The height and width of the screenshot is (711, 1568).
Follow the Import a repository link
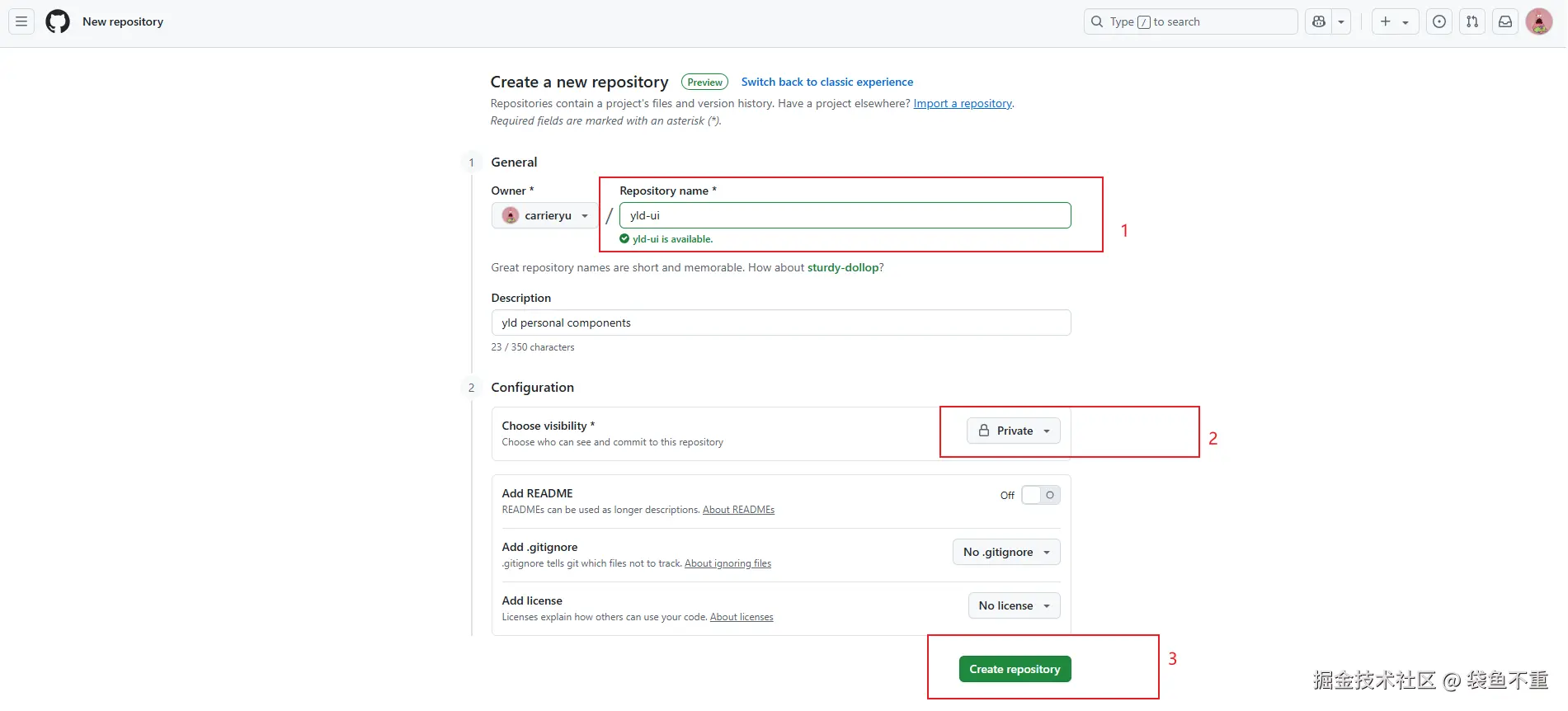[x=963, y=103]
